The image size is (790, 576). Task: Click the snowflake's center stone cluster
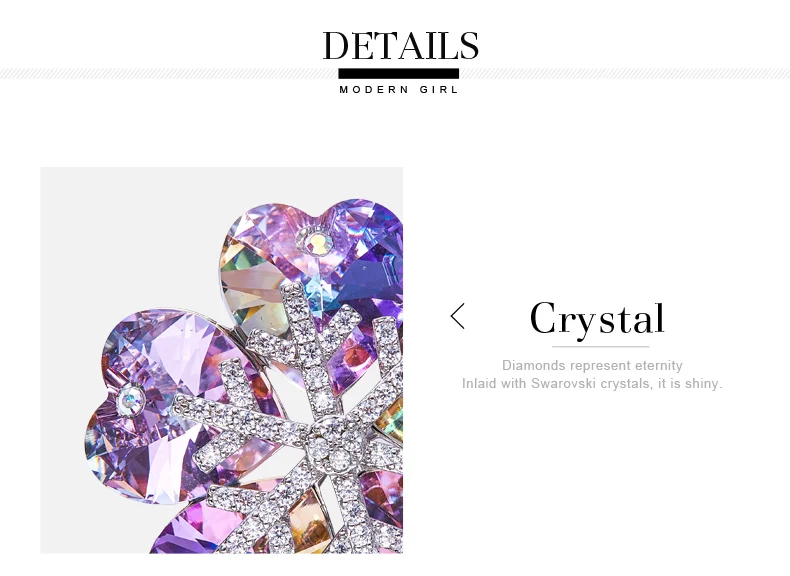point(326,441)
